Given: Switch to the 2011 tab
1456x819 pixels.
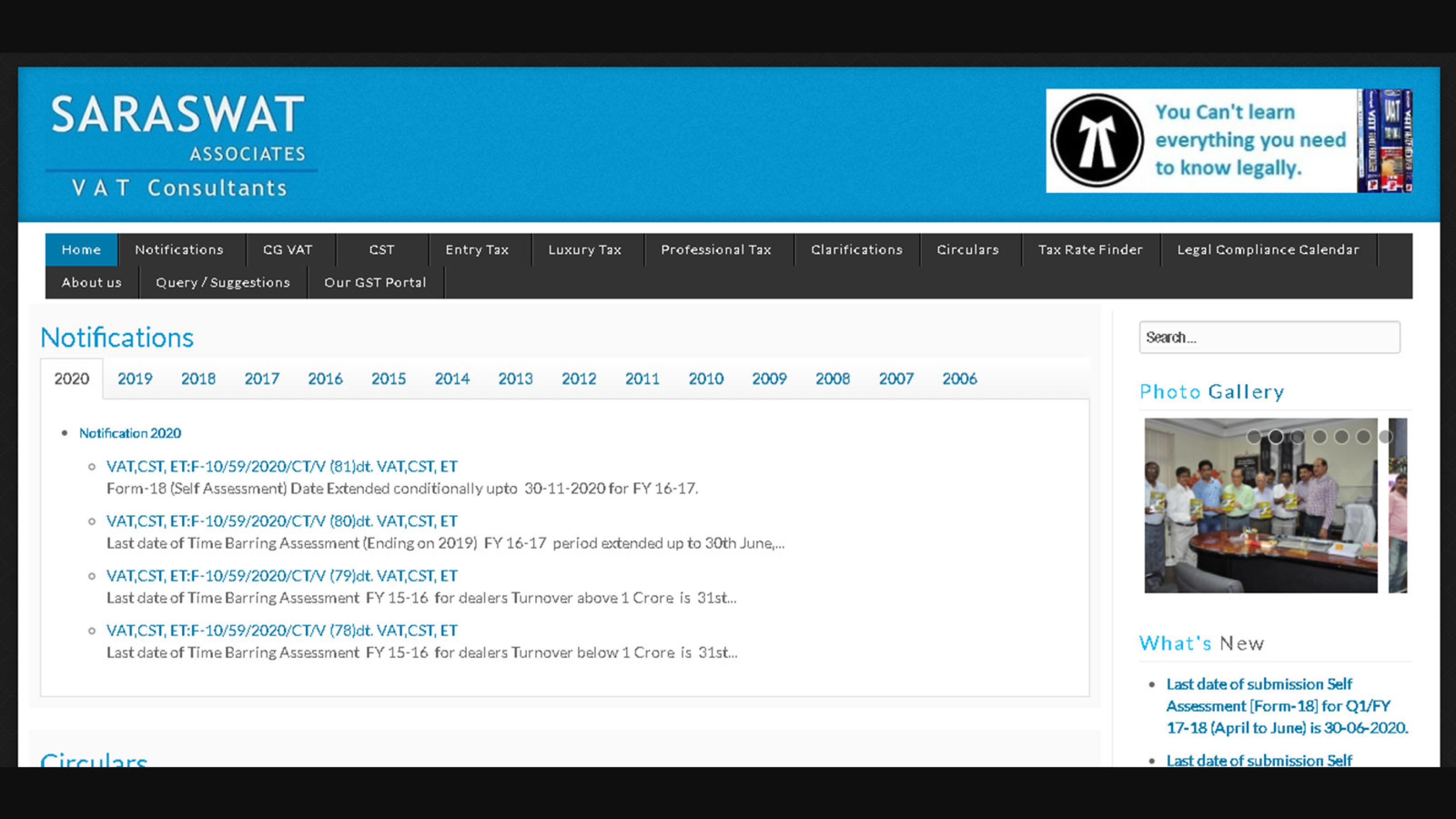Looking at the screenshot, I should click(642, 379).
